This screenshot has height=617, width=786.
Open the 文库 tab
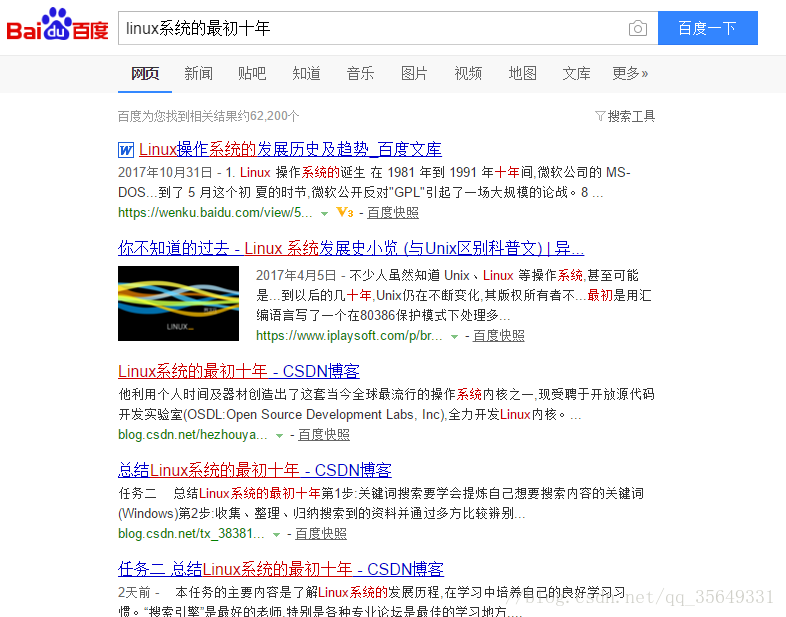576,74
